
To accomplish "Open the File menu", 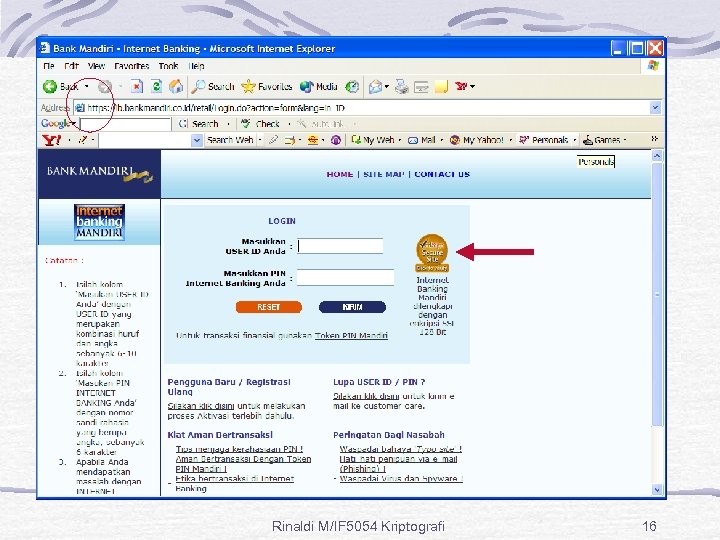I will pyautogui.click(x=48, y=66).
